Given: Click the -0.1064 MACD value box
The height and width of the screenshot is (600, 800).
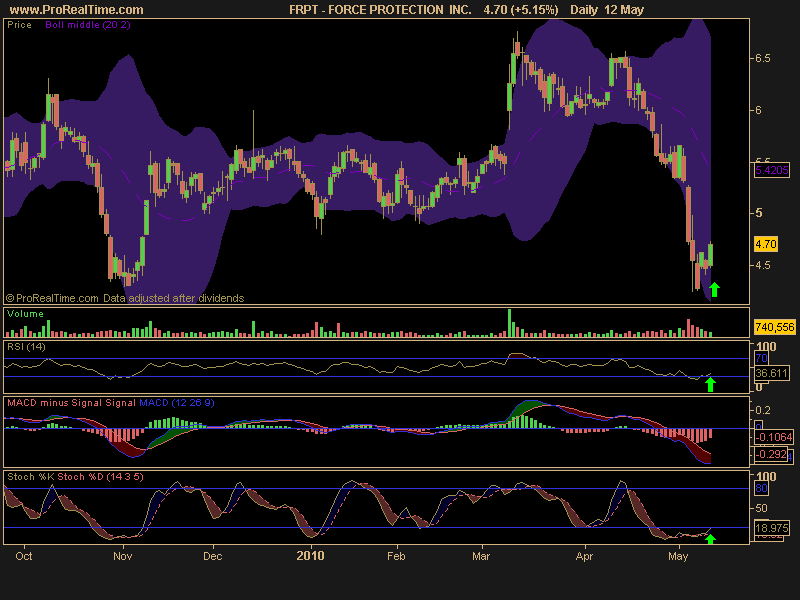Looking at the screenshot, I should 774,437.
